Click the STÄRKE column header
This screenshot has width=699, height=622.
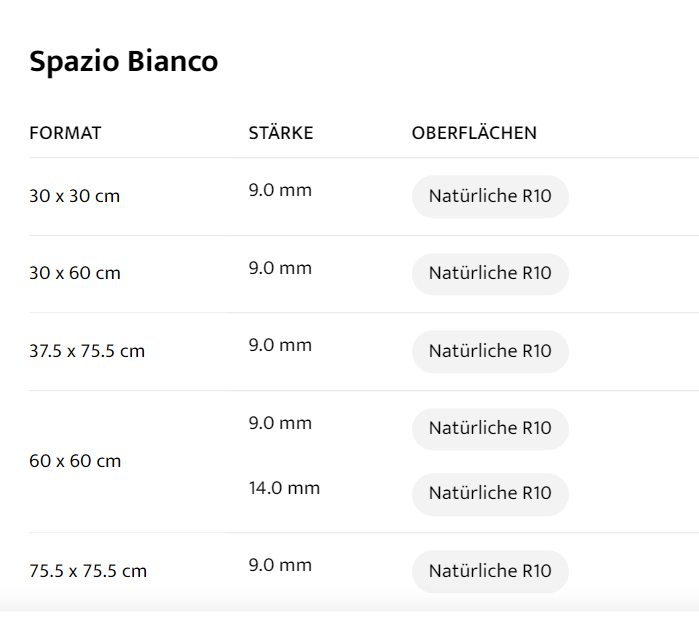pyautogui.click(x=281, y=133)
